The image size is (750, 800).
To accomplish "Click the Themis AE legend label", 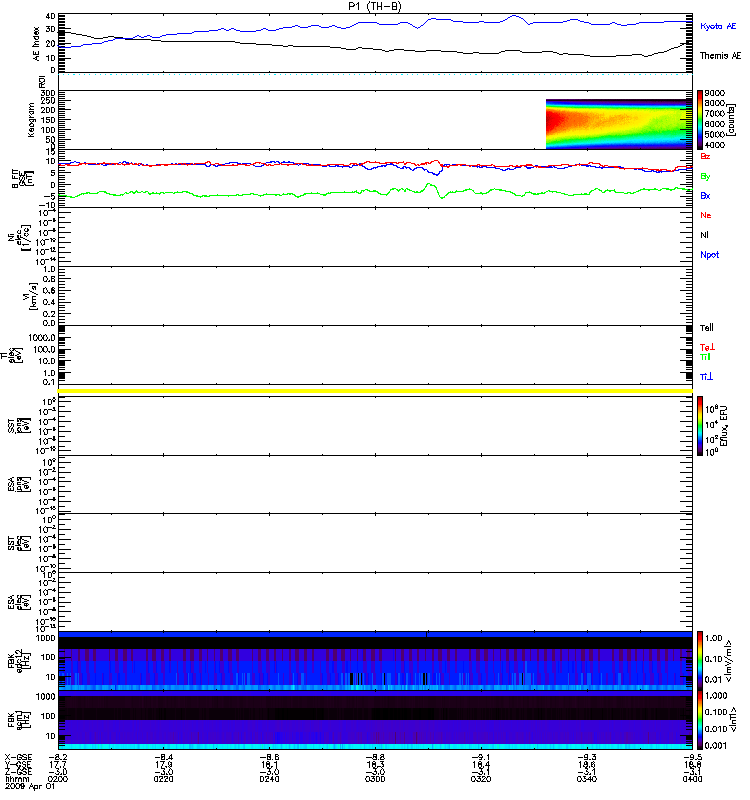I will (x=720, y=56).
